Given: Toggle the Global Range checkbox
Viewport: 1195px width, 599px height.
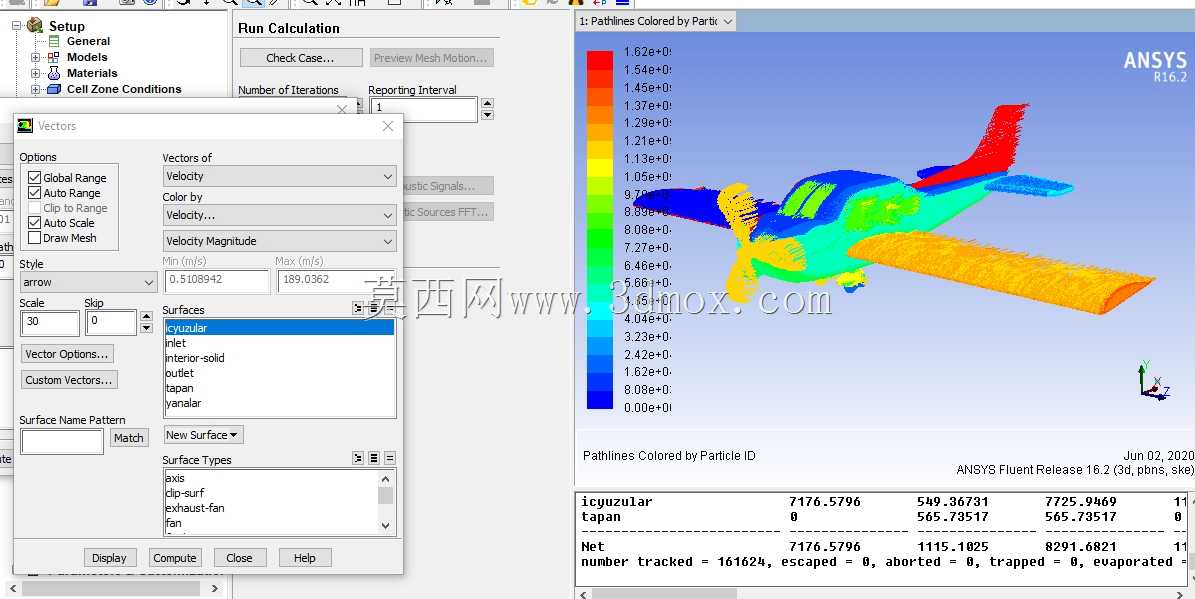Looking at the screenshot, I should click(x=34, y=178).
